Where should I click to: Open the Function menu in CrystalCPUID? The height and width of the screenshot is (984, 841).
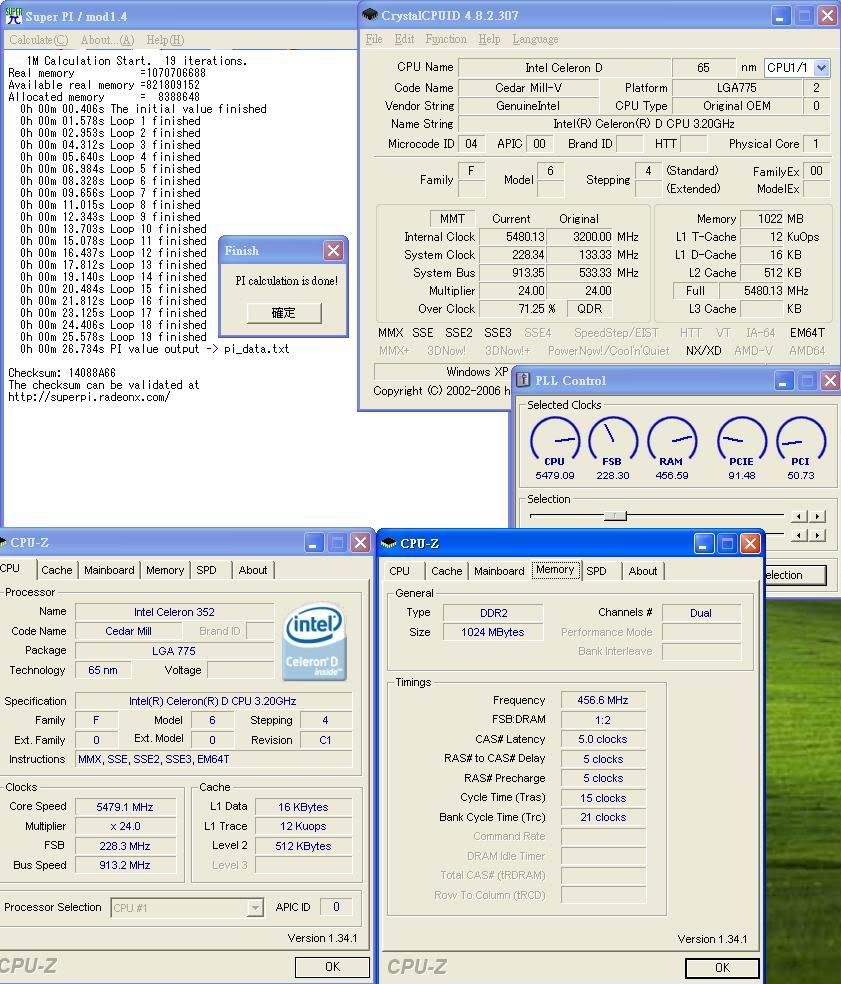(x=446, y=39)
